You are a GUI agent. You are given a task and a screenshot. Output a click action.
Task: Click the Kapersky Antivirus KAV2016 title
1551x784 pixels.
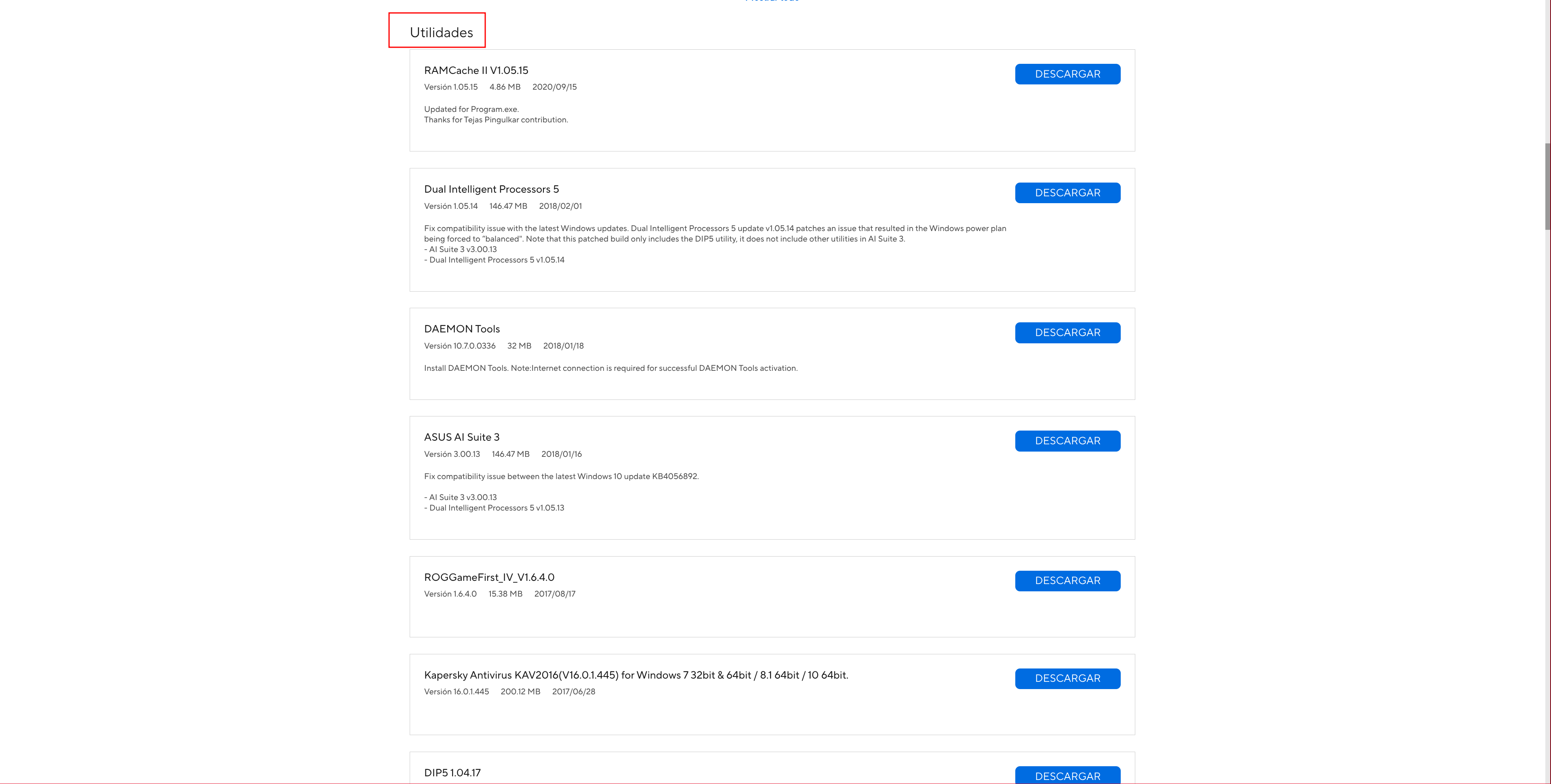tap(636, 675)
